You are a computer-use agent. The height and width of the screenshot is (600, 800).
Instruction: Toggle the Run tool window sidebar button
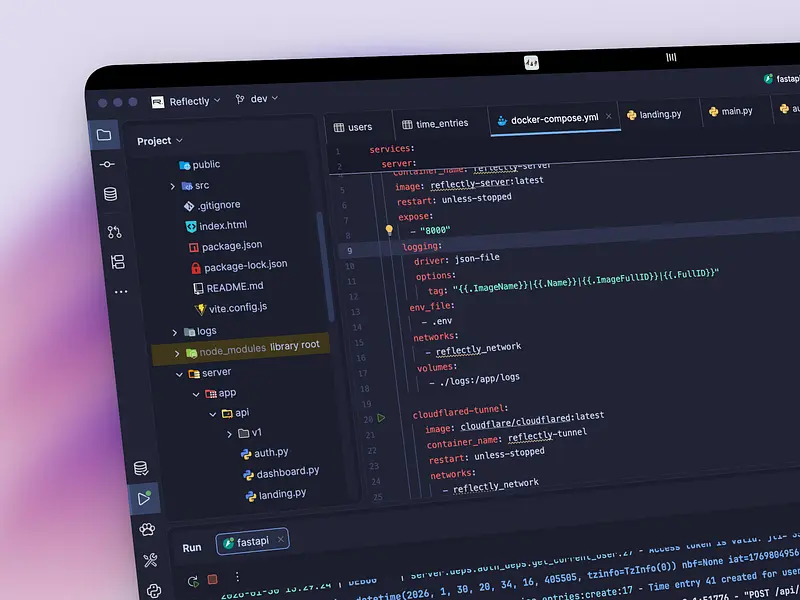point(143,497)
